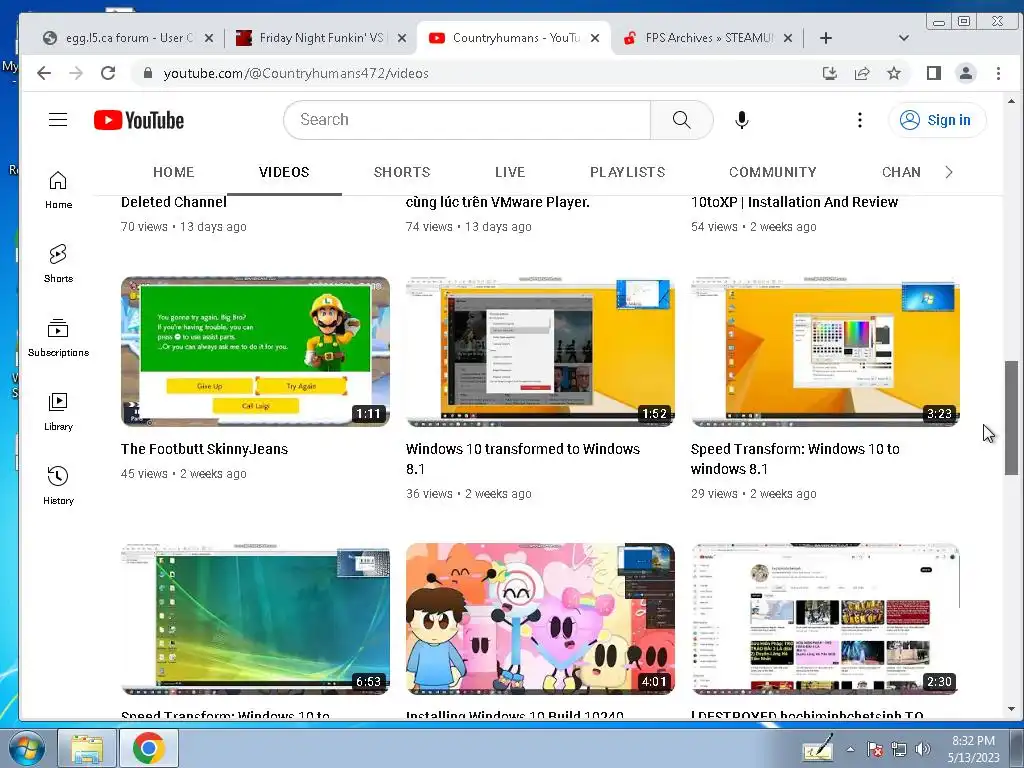
Task: Open Chrome profile avatar
Action: point(966,73)
